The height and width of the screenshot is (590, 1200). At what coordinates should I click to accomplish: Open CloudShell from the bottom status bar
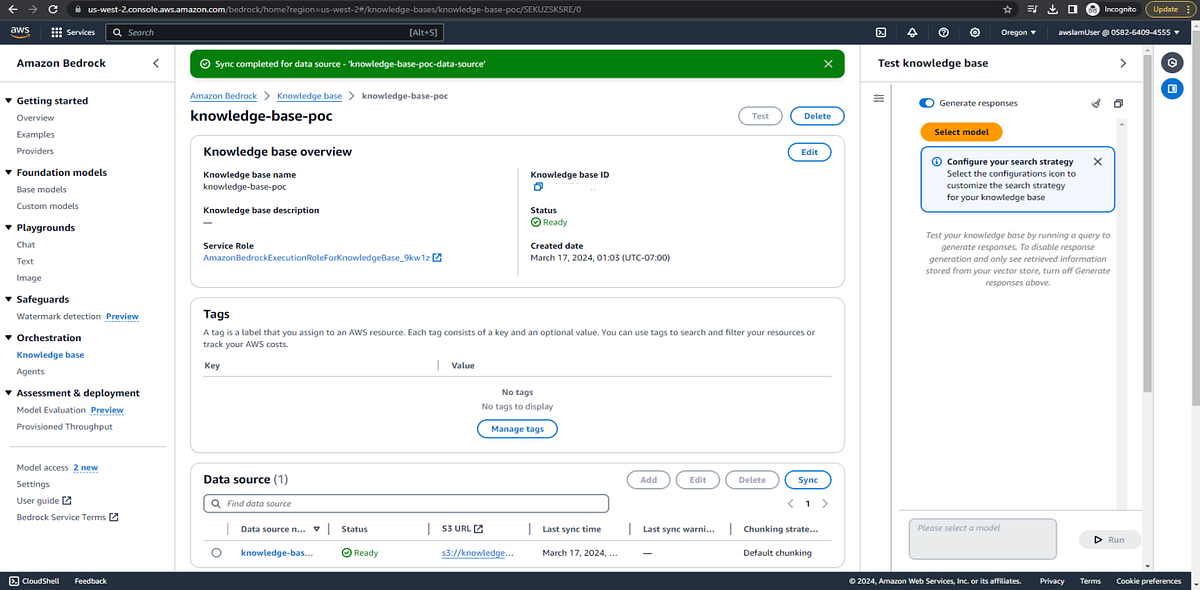point(34,580)
